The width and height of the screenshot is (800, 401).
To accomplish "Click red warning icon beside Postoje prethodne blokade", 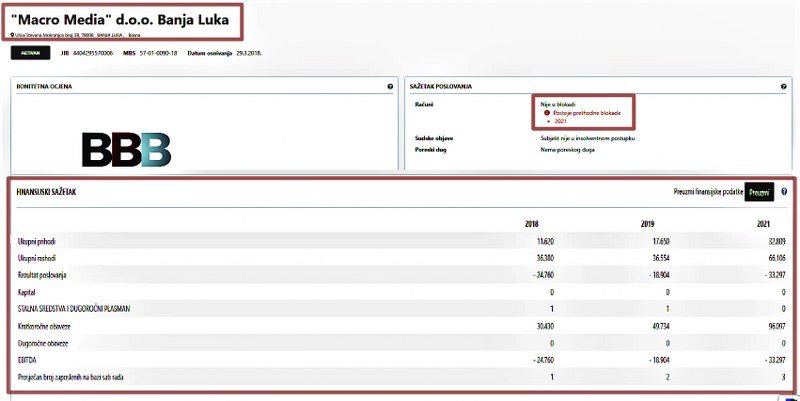I will pyautogui.click(x=547, y=113).
